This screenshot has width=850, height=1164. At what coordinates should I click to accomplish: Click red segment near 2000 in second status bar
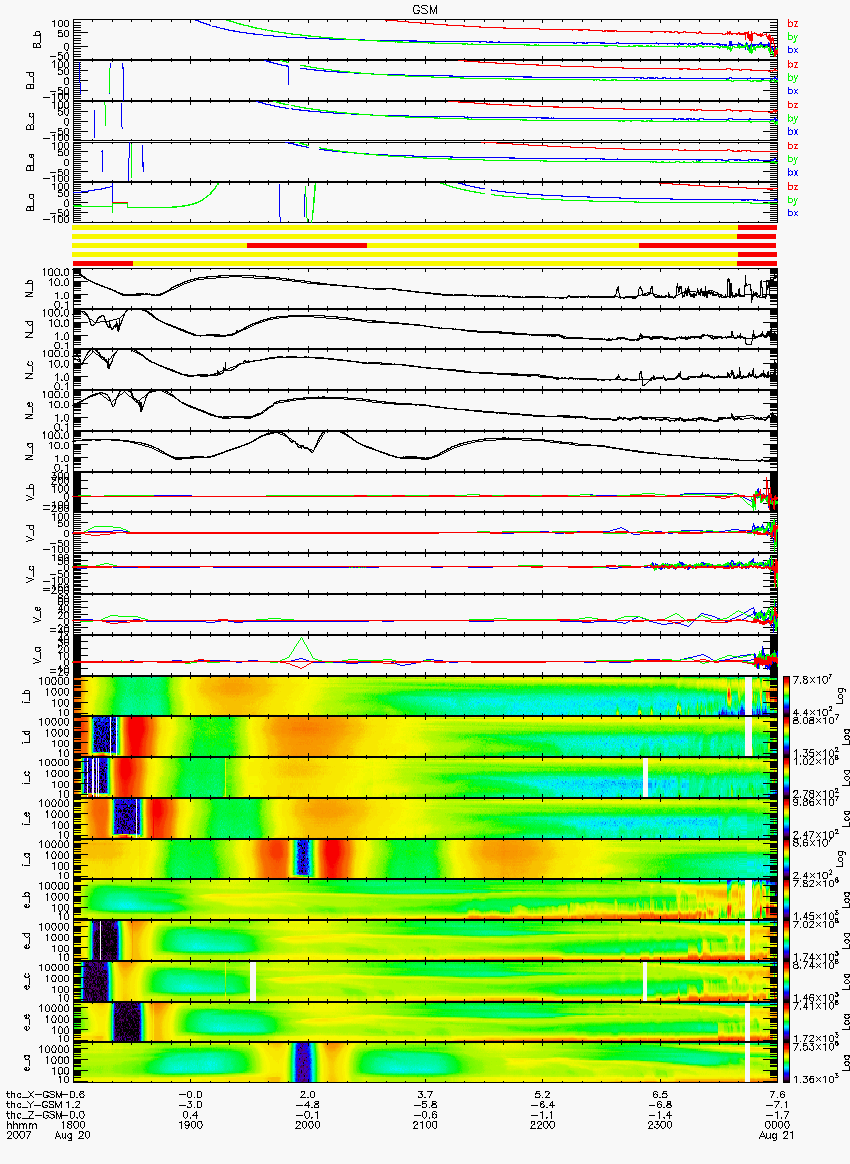pyautogui.click(x=307, y=245)
